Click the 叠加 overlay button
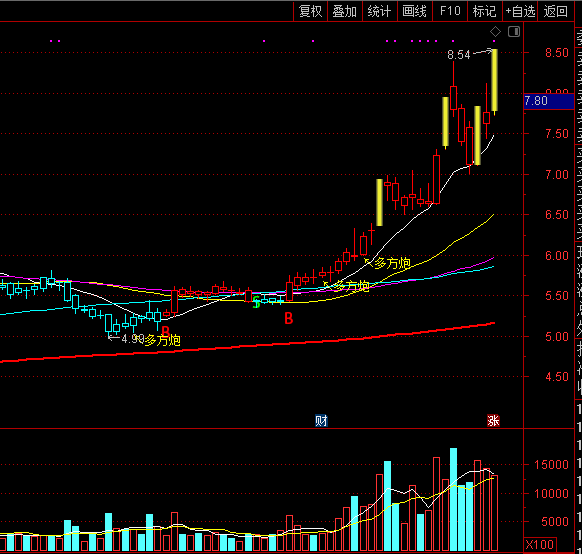Viewport: 582px width, 554px height. point(344,12)
